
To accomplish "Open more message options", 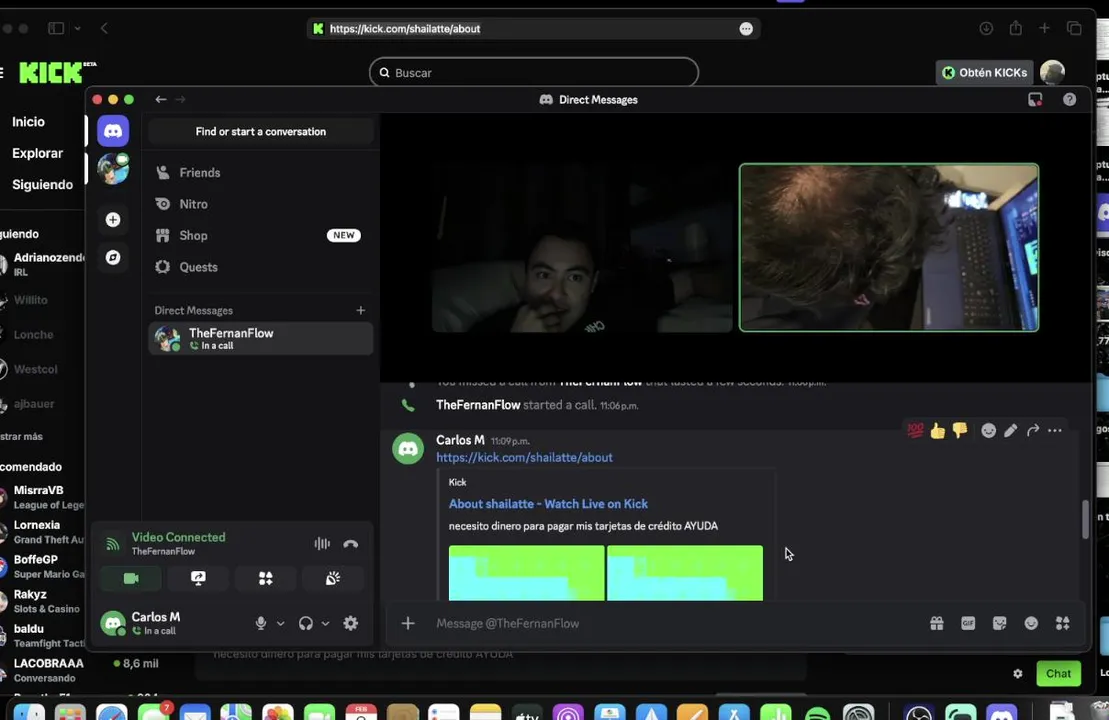I will pyautogui.click(x=1055, y=430).
